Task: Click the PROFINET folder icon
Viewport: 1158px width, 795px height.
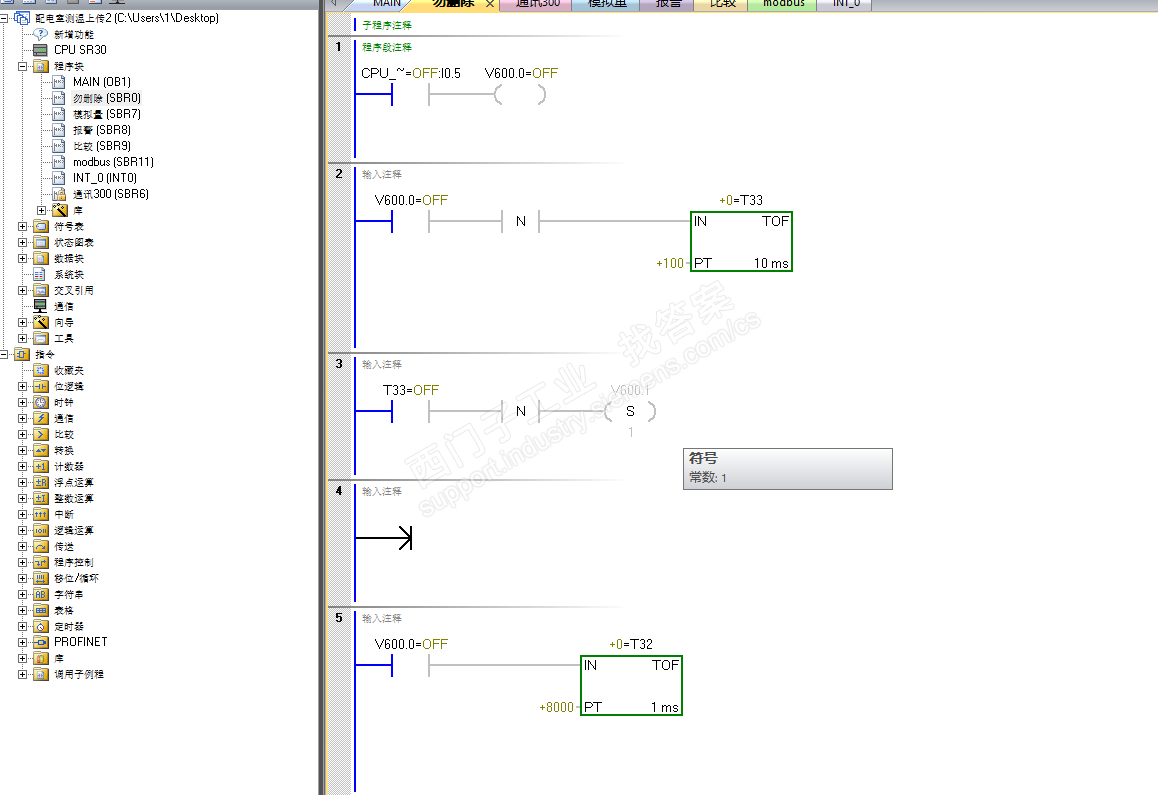Action: coord(41,643)
